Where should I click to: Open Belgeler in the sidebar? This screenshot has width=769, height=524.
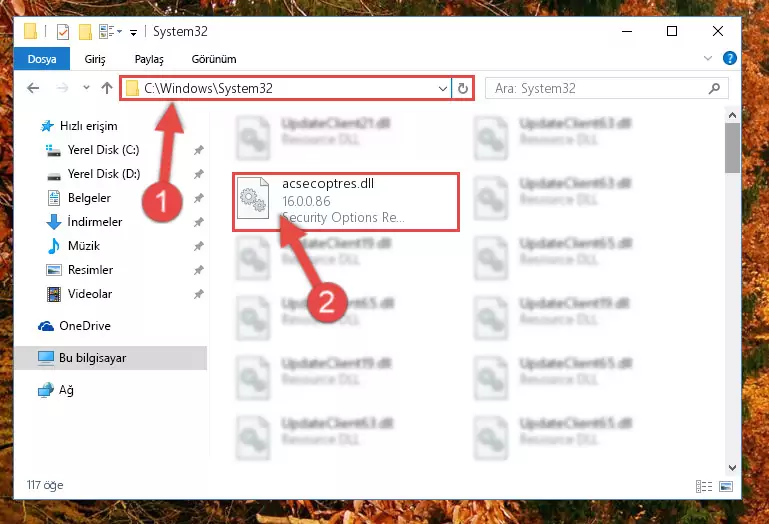(x=89, y=198)
